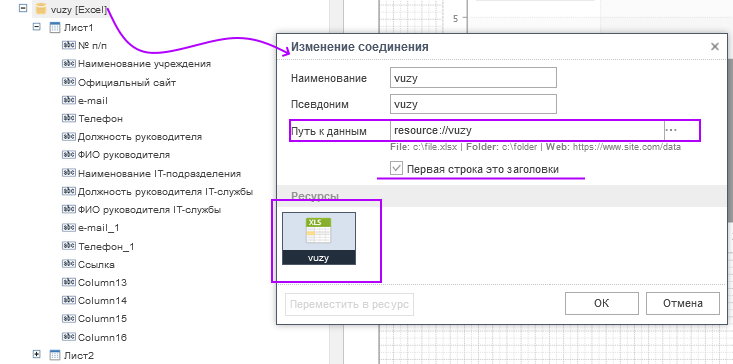Confirm with the ОК button

point(602,303)
